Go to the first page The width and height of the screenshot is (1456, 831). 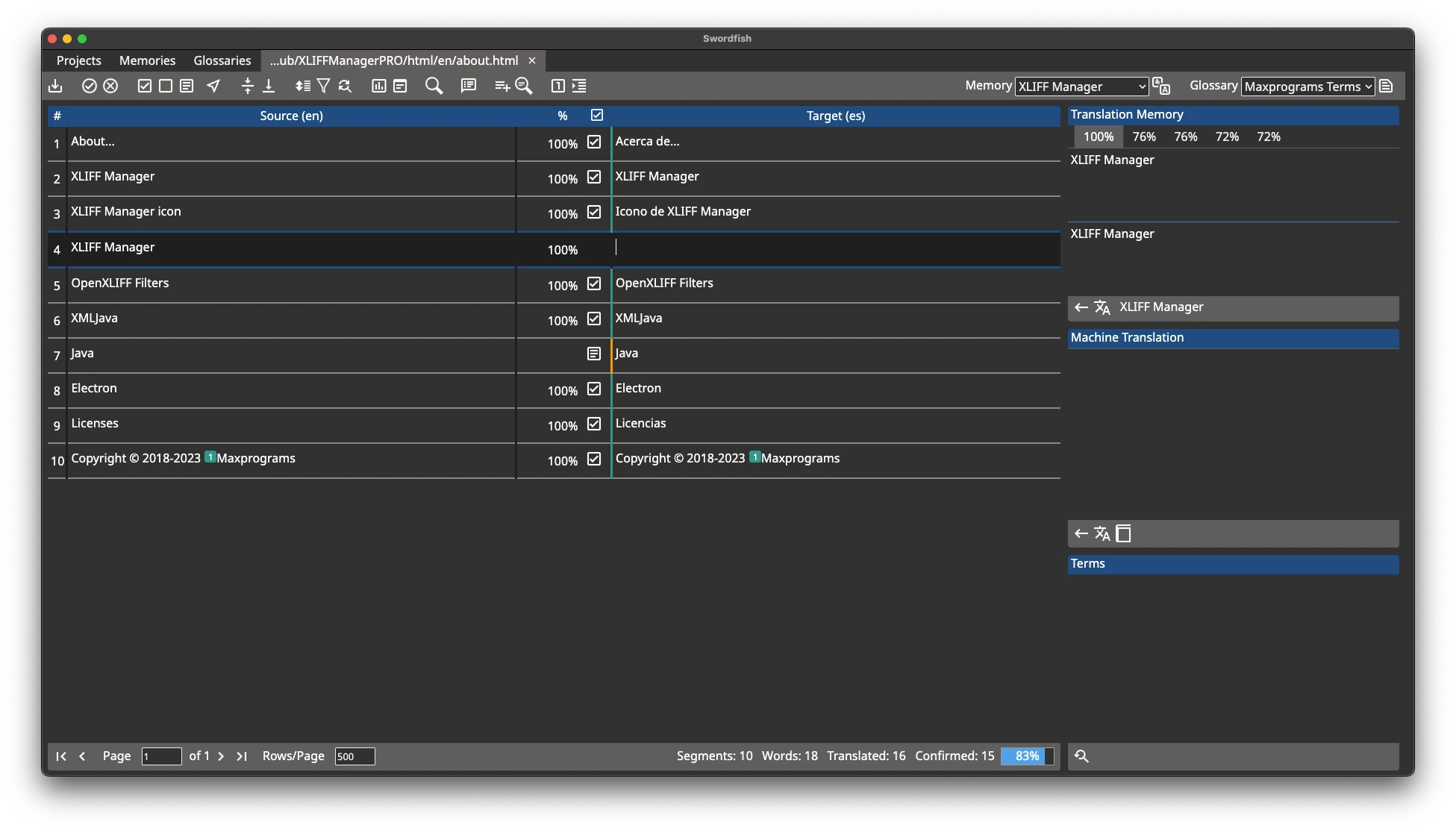click(x=61, y=756)
